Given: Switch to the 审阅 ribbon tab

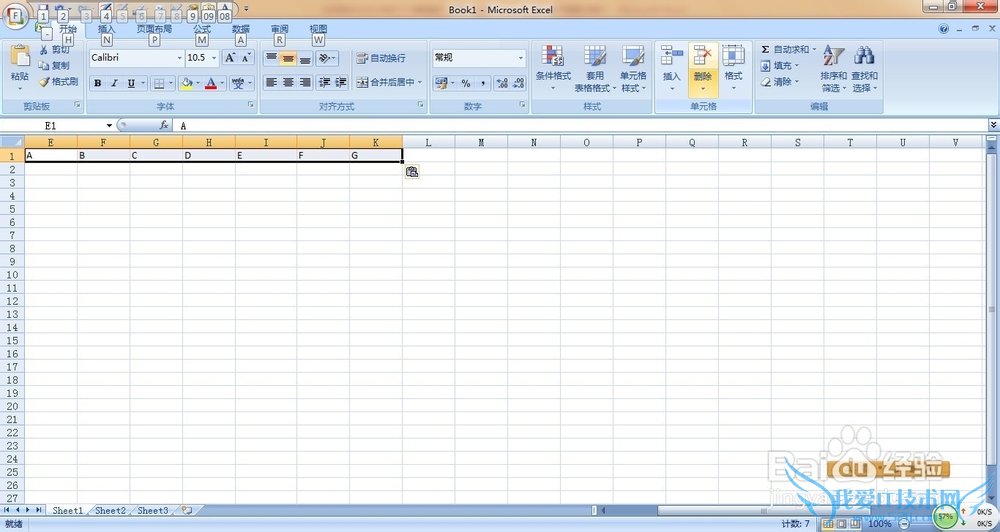Looking at the screenshot, I should point(279,29).
